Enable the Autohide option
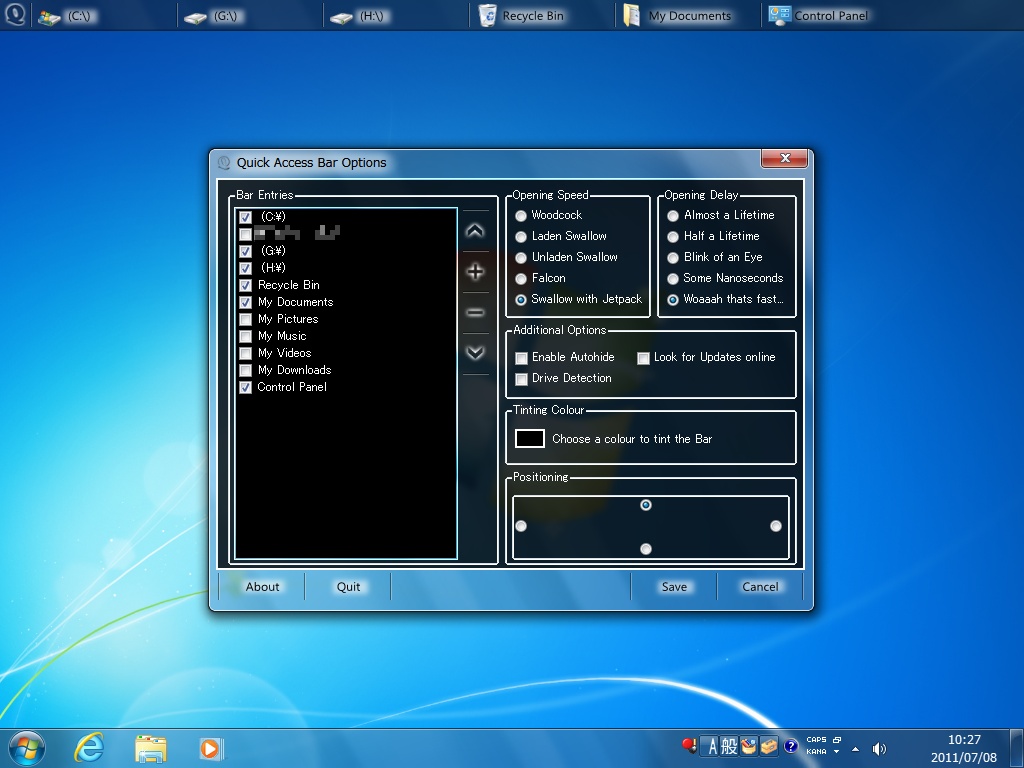 [x=521, y=357]
